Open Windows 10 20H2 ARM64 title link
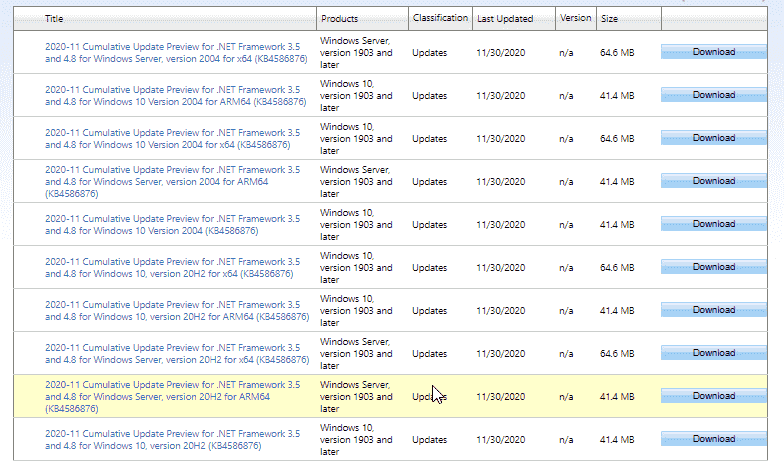The height and width of the screenshot is (470, 784). [x=172, y=310]
